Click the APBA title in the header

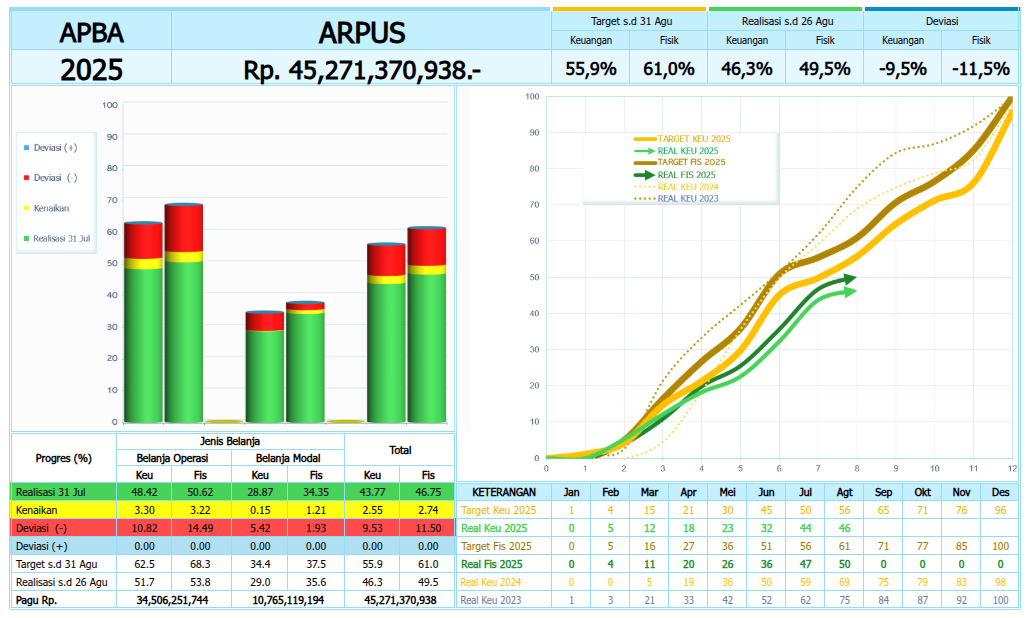pos(91,33)
